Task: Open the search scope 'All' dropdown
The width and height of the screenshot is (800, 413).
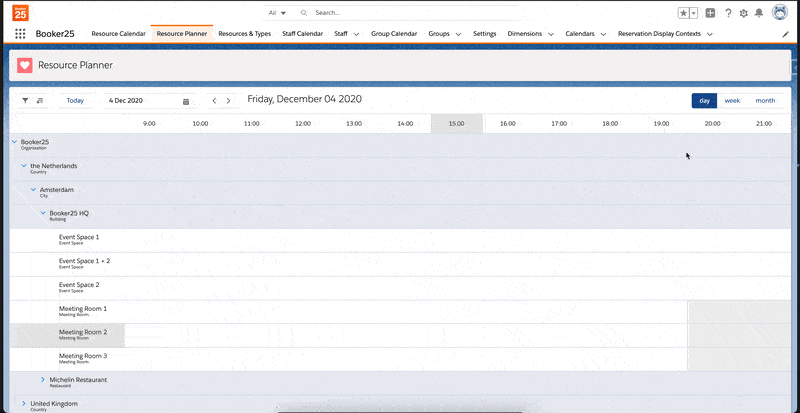Action: click(x=277, y=13)
